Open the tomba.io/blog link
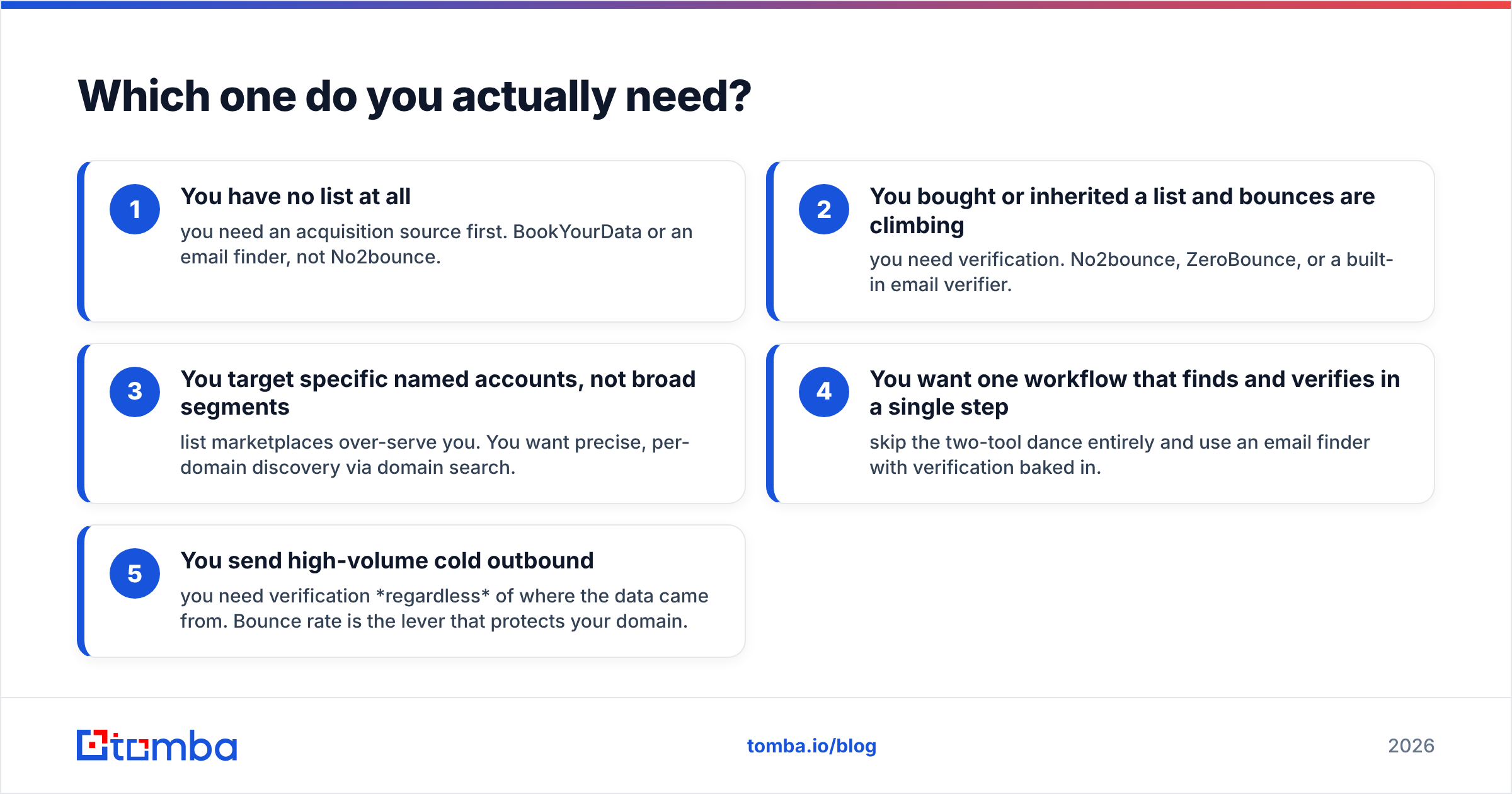Image resolution: width=1512 pixels, height=794 pixels. tap(811, 746)
